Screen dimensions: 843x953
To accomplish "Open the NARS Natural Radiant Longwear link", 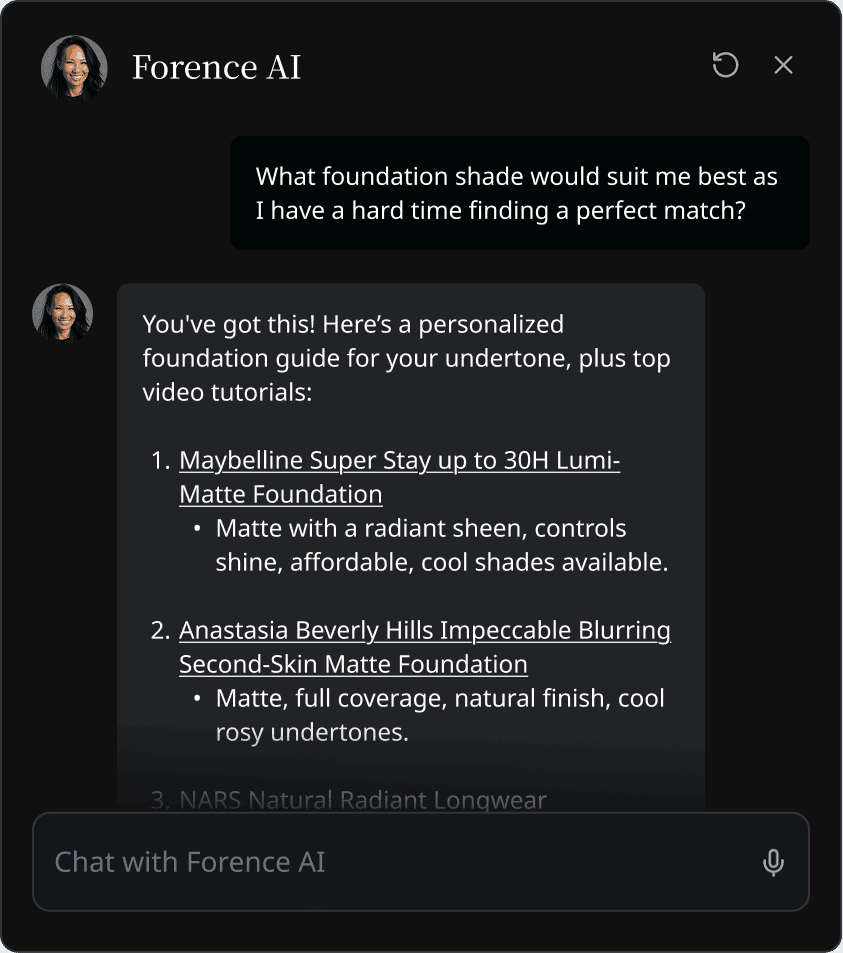I will (x=363, y=800).
